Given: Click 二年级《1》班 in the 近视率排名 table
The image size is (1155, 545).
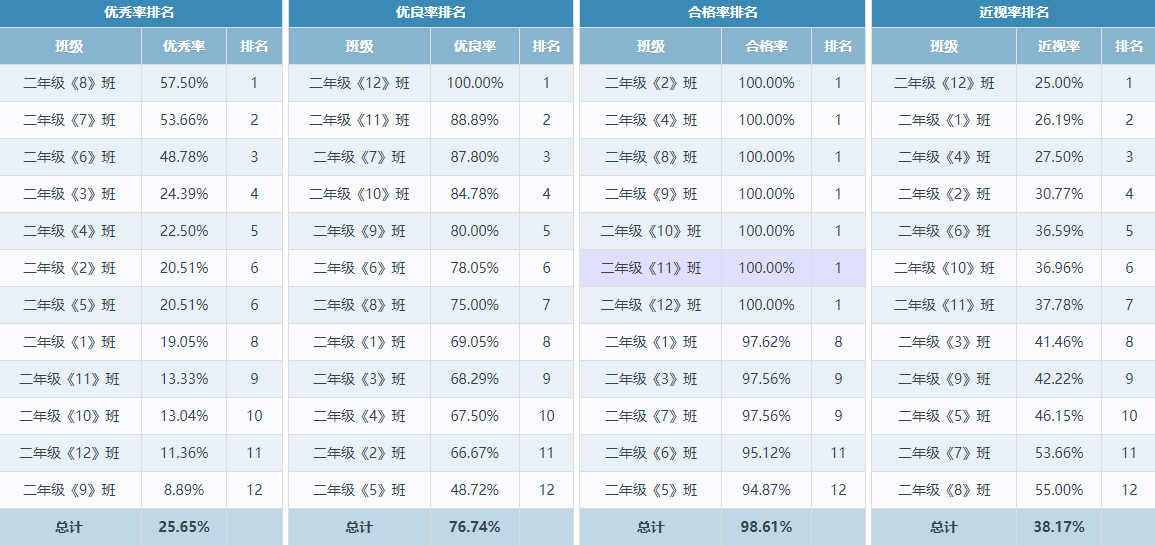Looking at the screenshot, I should (x=944, y=120).
